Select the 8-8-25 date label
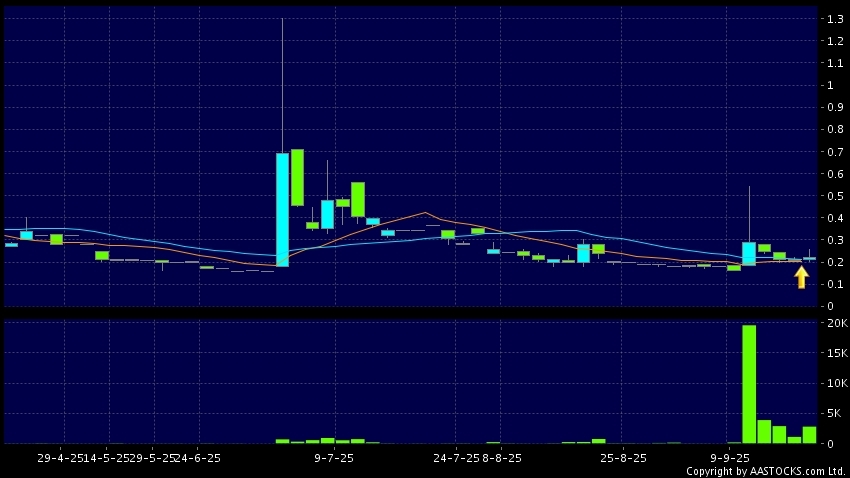Viewport: 850px width, 478px height. click(502, 457)
